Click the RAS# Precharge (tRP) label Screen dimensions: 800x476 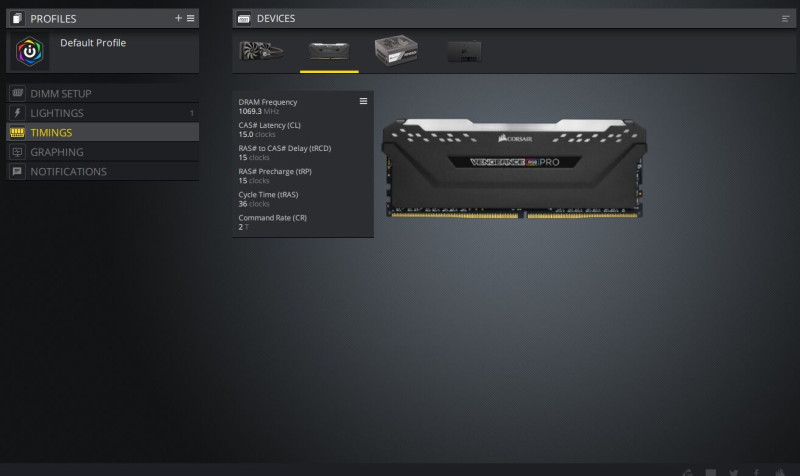[275, 171]
